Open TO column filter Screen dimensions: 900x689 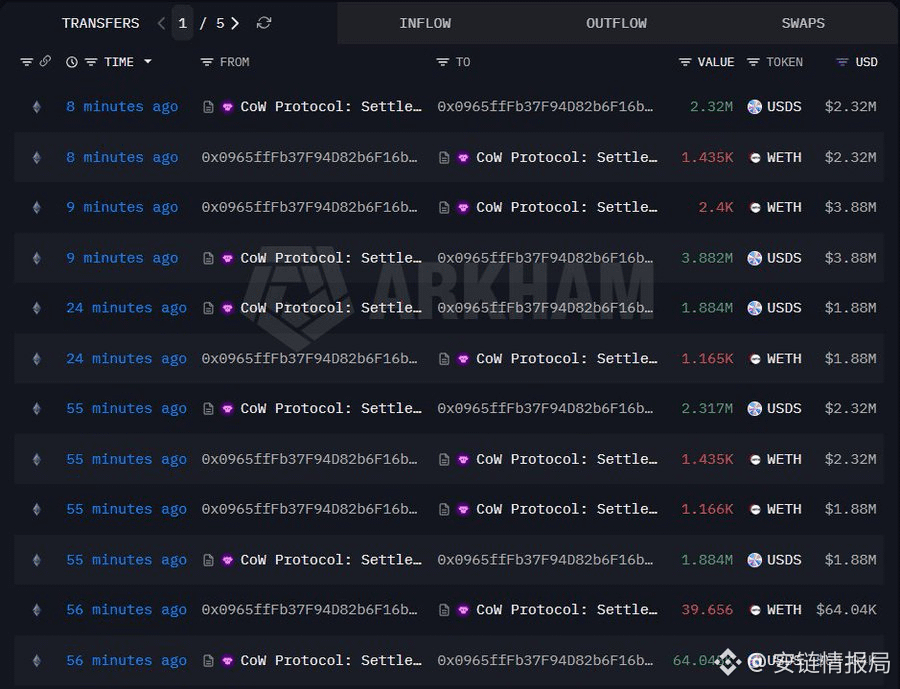443,62
